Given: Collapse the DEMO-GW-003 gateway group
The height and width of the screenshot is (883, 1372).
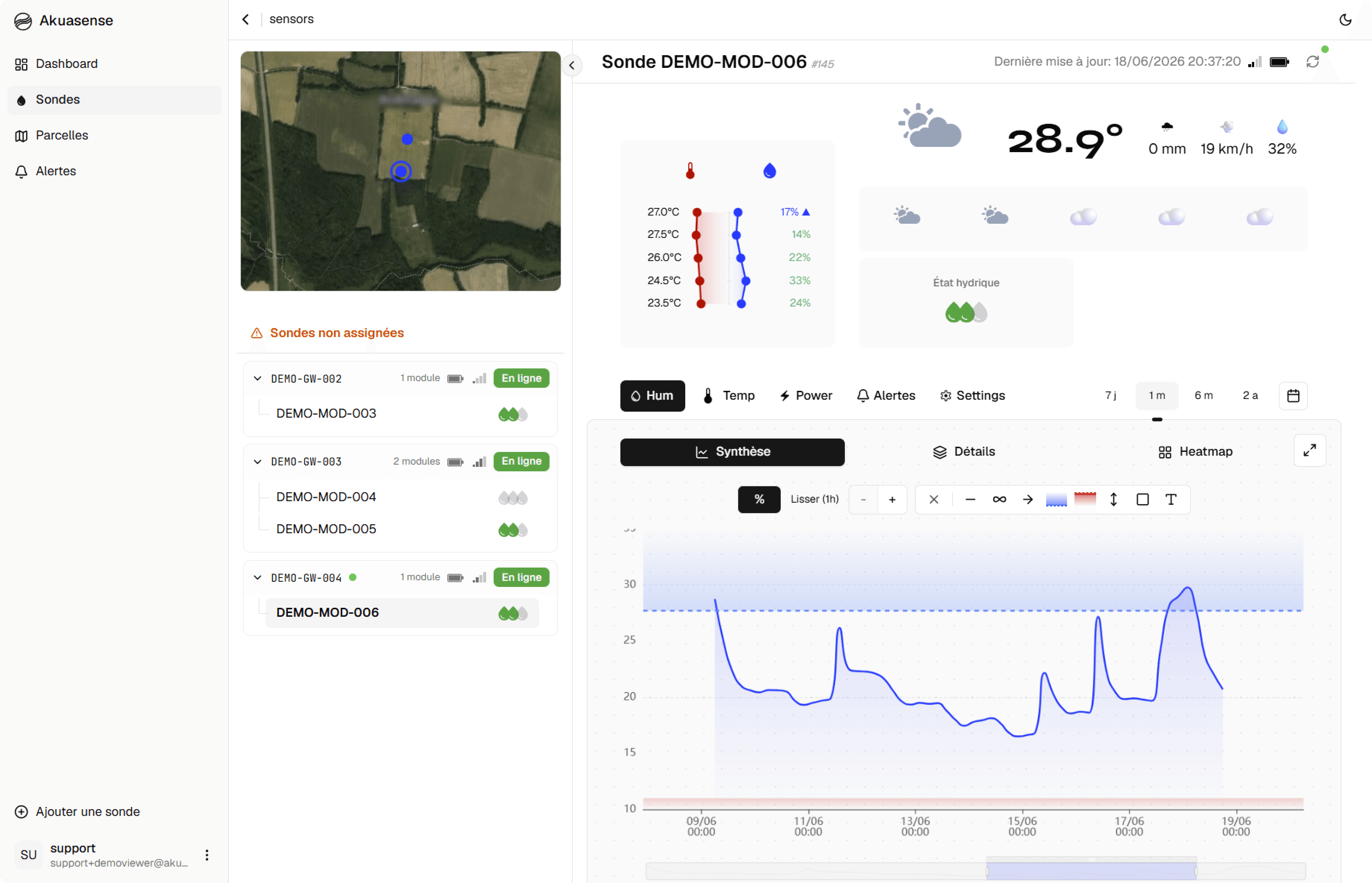Looking at the screenshot, I should (257, 462).
